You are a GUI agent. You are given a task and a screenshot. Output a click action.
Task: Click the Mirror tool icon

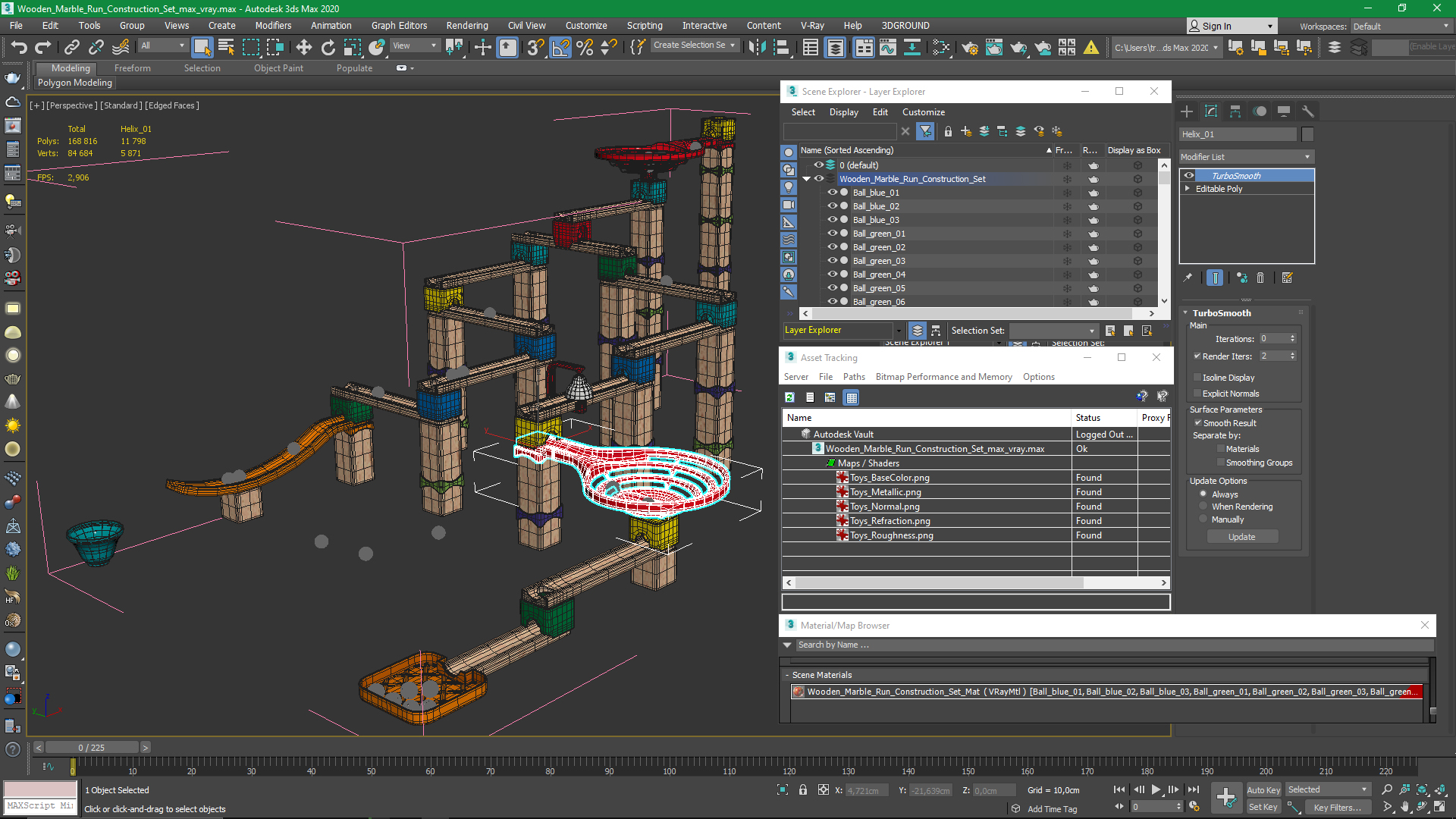[x=757, y=48]
